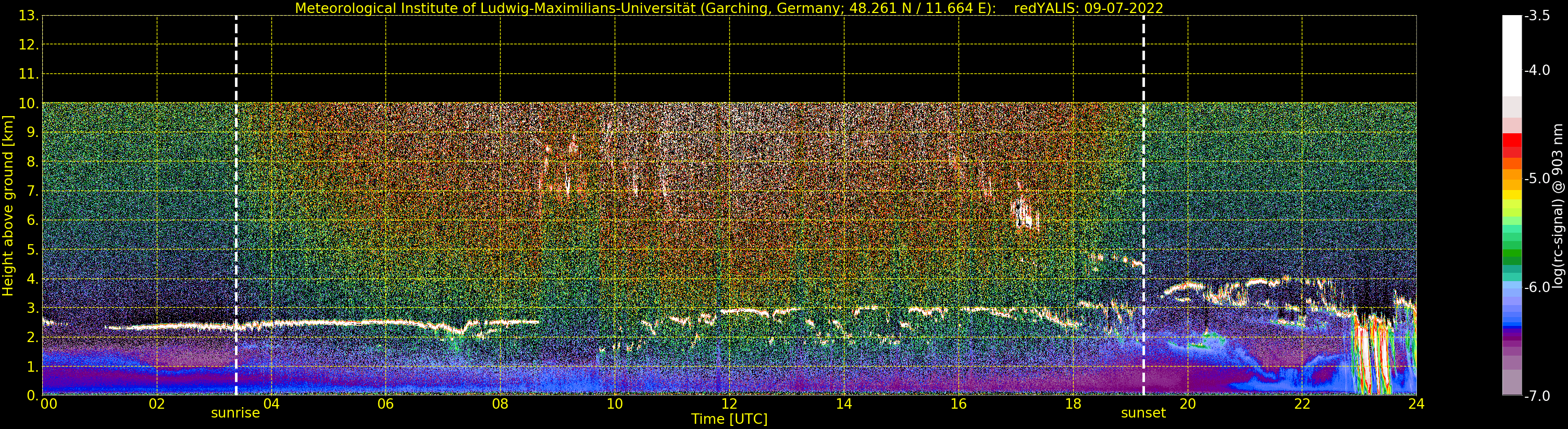Click the height axis tick '13.'
This screenshot has height=429, width=1568.
click(x=29, y=16)
